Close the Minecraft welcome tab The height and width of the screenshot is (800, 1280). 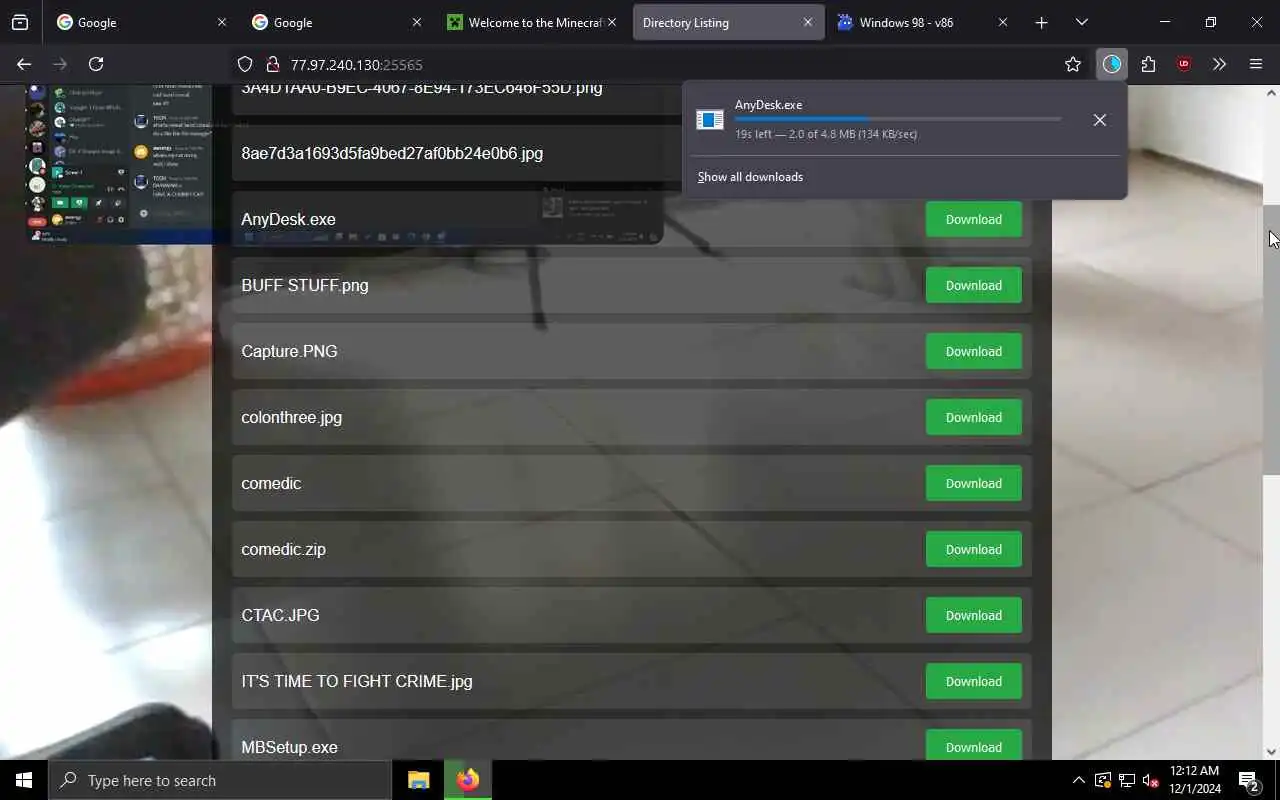(612, 22)
